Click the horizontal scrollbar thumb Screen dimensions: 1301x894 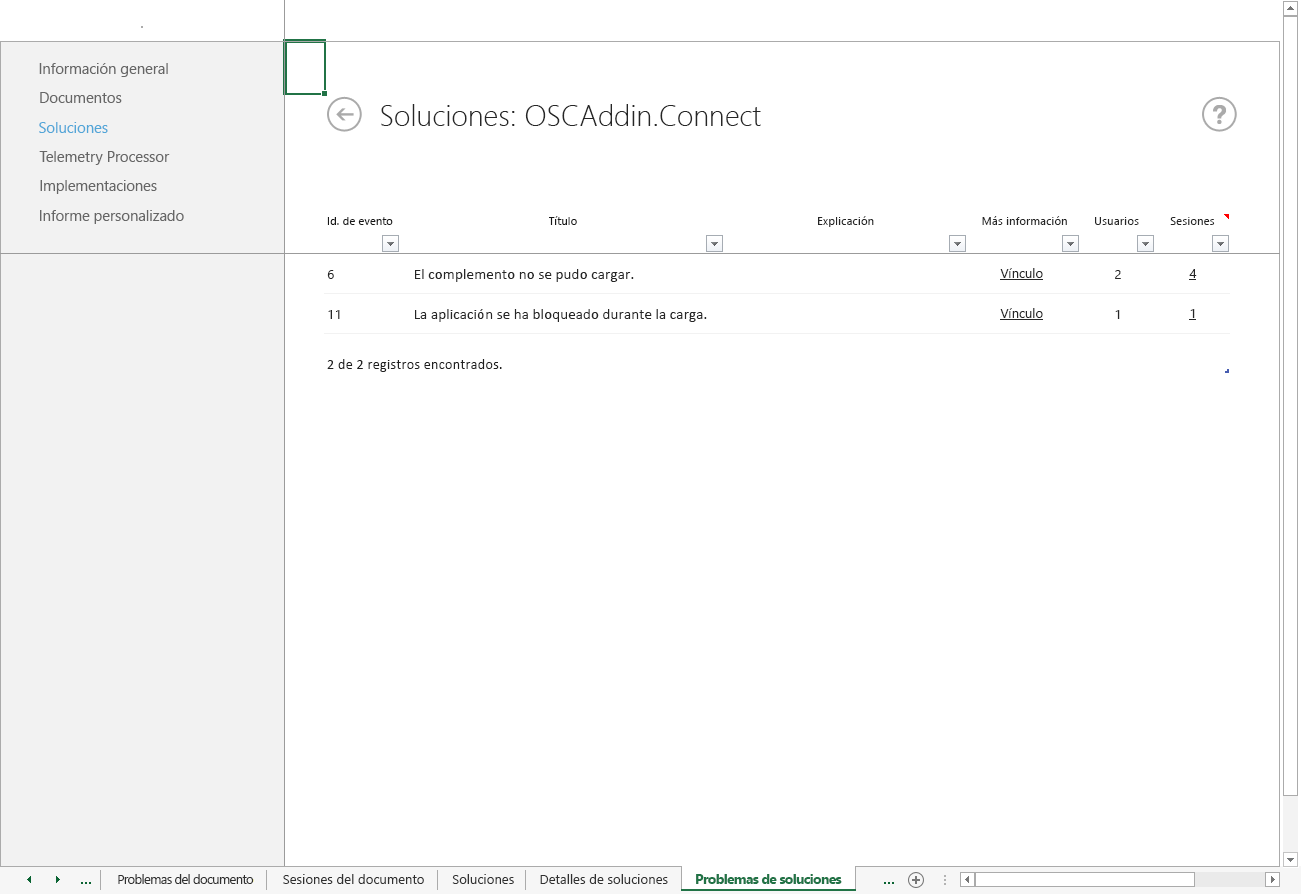click(x=1084, y=880)
